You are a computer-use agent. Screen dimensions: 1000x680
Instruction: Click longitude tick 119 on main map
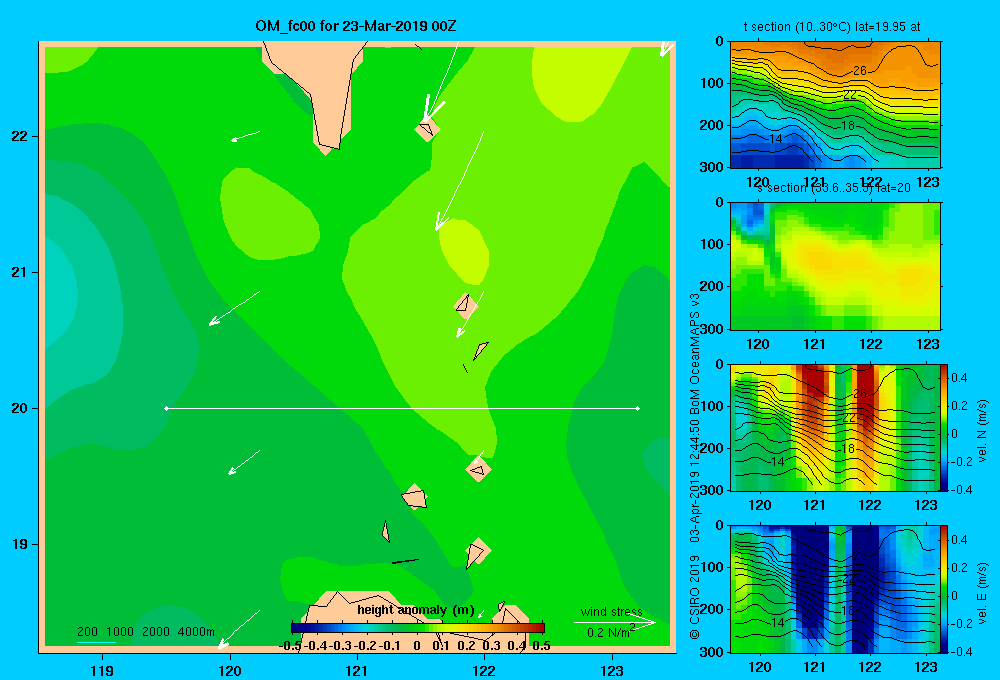point(102,670)
